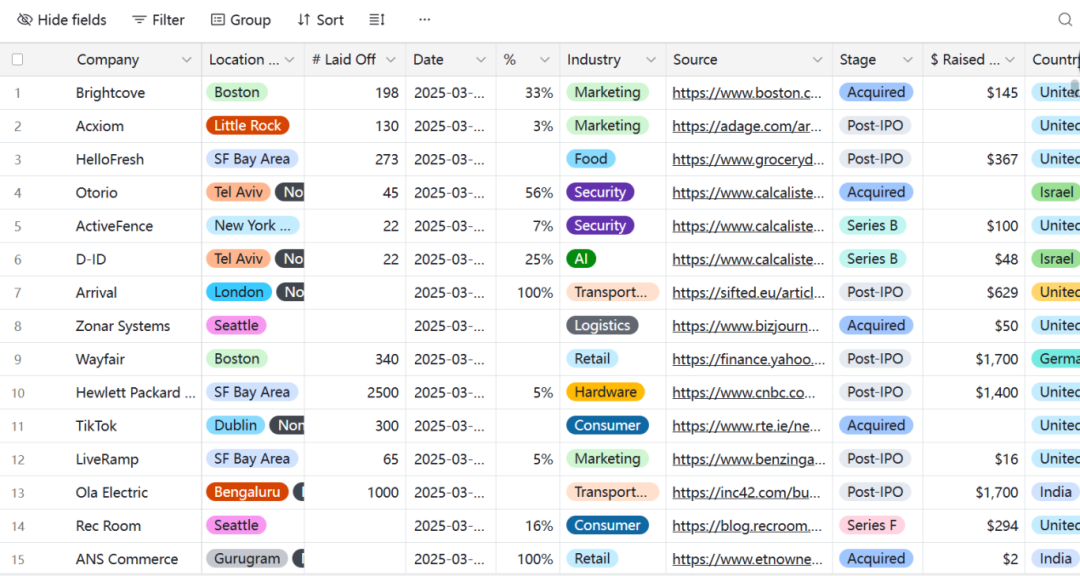This screenshot has height=576, width=1080.
Task: Open the Sort options
Action: point(320,20)
